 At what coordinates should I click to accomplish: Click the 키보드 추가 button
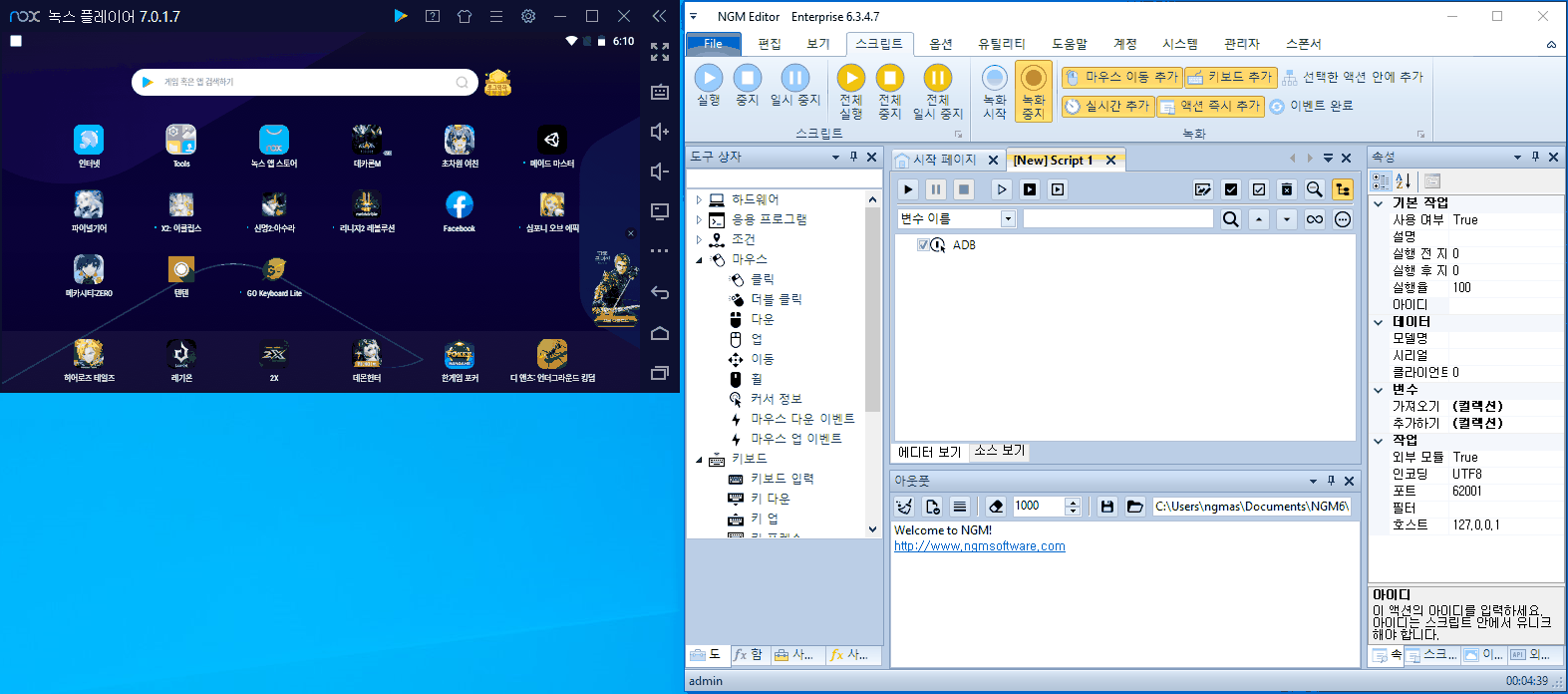click(1230, 77)
